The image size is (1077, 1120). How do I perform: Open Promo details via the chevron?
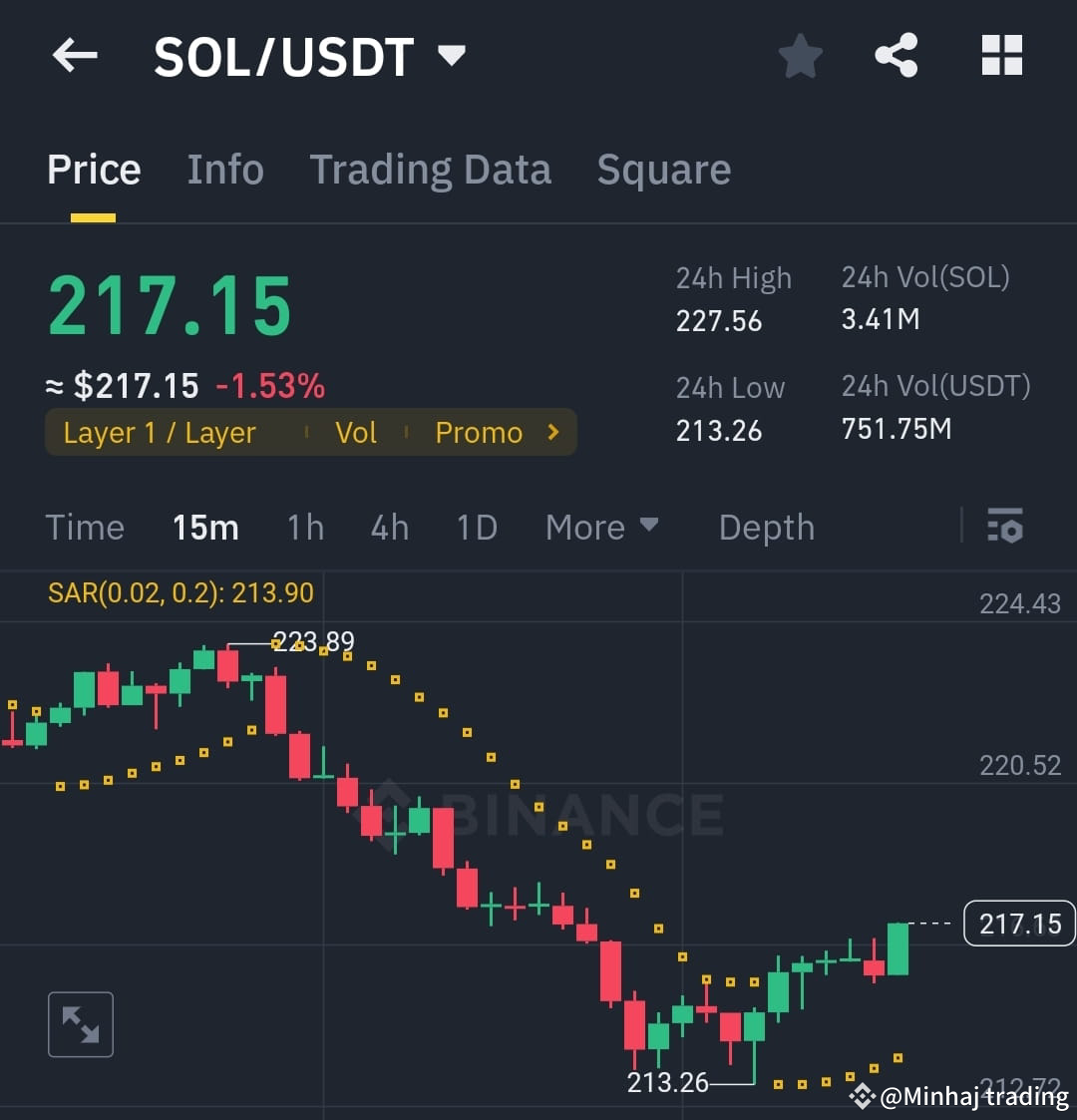(554, 432)
